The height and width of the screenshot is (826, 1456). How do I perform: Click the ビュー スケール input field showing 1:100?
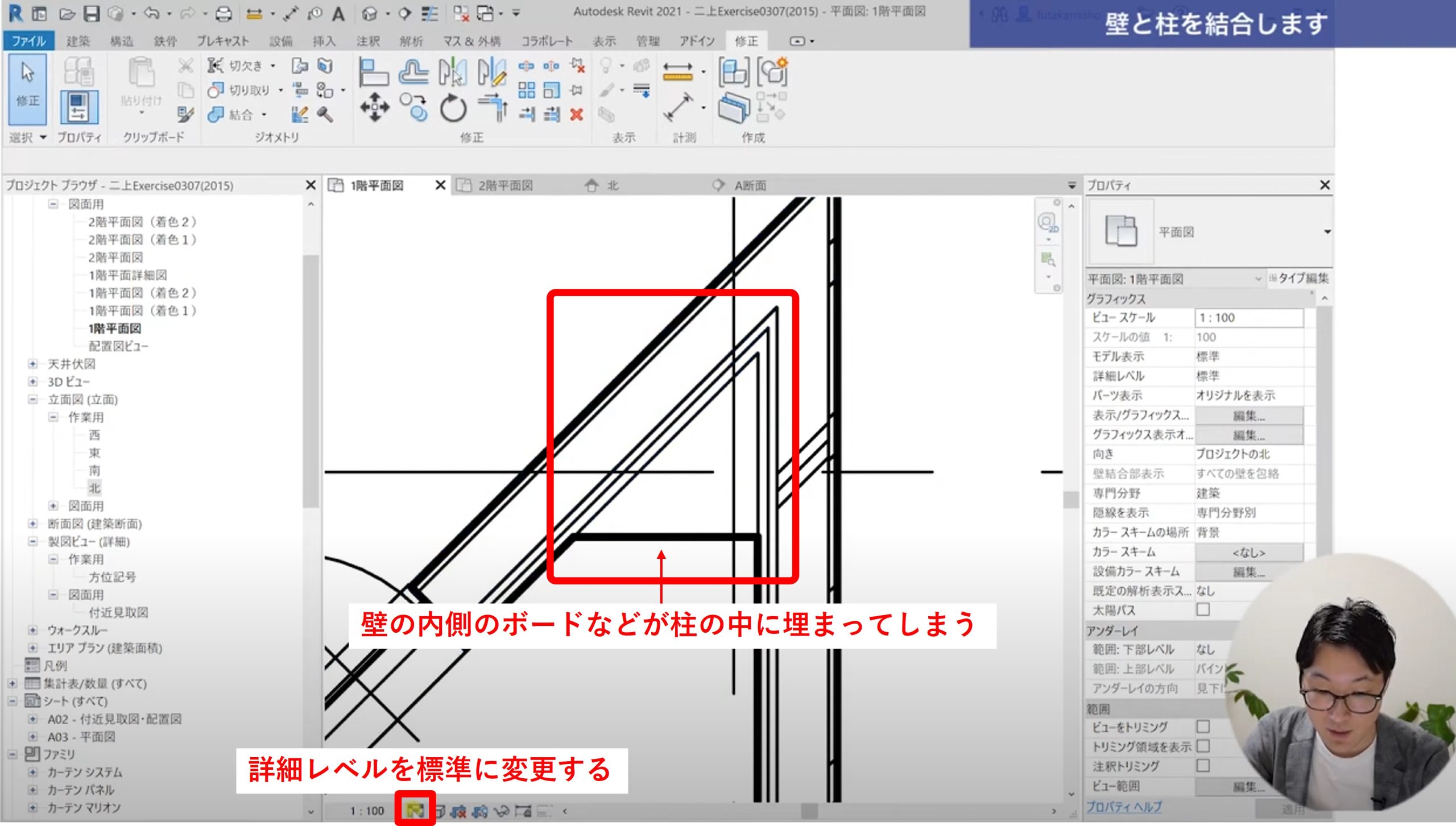click(1248, 318)
